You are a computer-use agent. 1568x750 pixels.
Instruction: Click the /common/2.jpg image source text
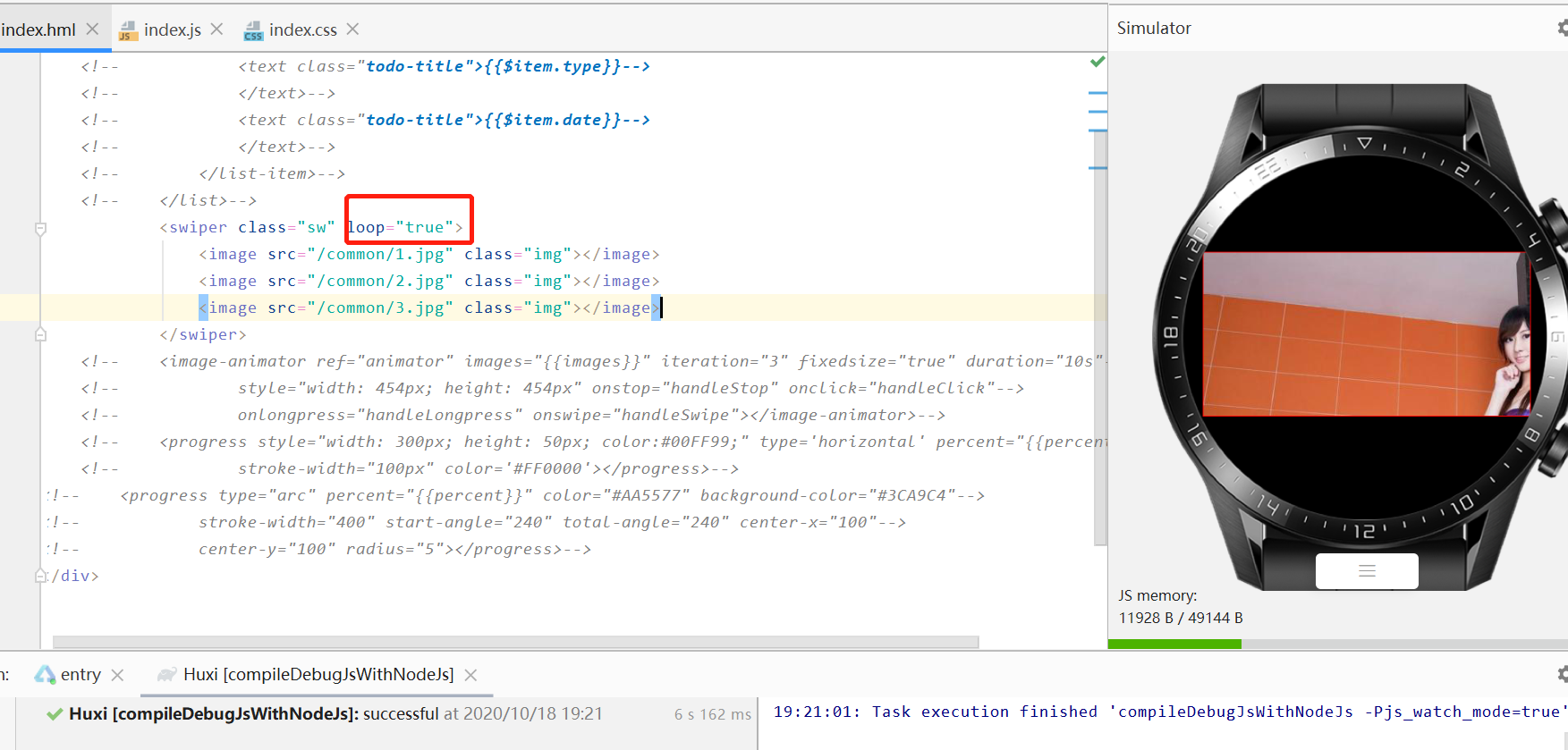(x=380, y=281)
